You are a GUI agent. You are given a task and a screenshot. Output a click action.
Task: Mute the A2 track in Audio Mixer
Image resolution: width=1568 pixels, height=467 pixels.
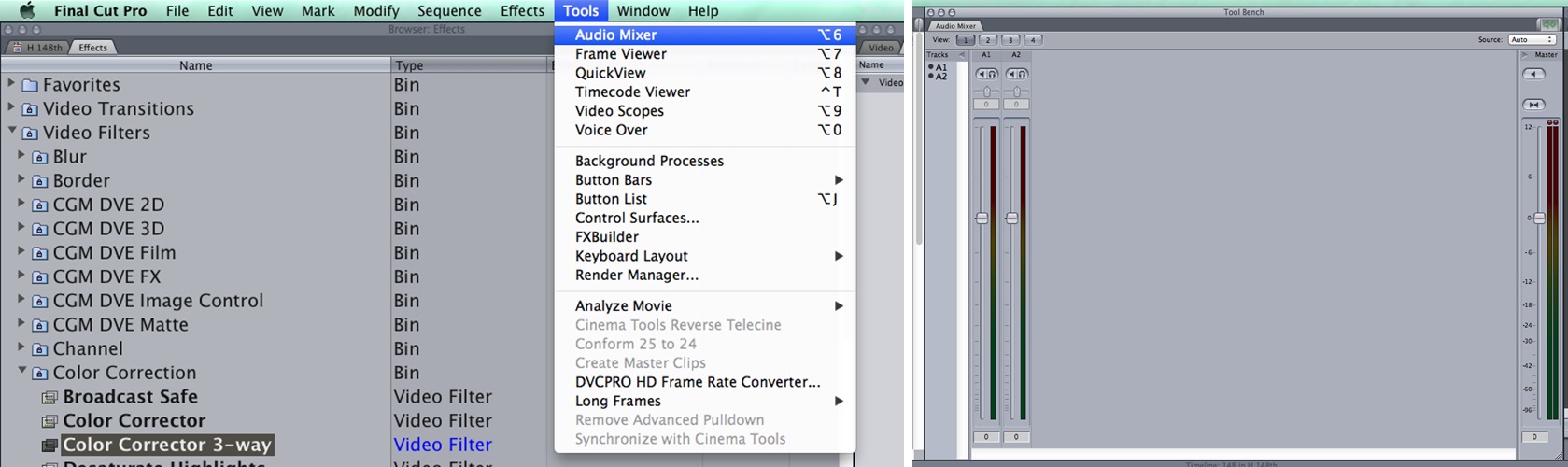[x=1011, y=74]
